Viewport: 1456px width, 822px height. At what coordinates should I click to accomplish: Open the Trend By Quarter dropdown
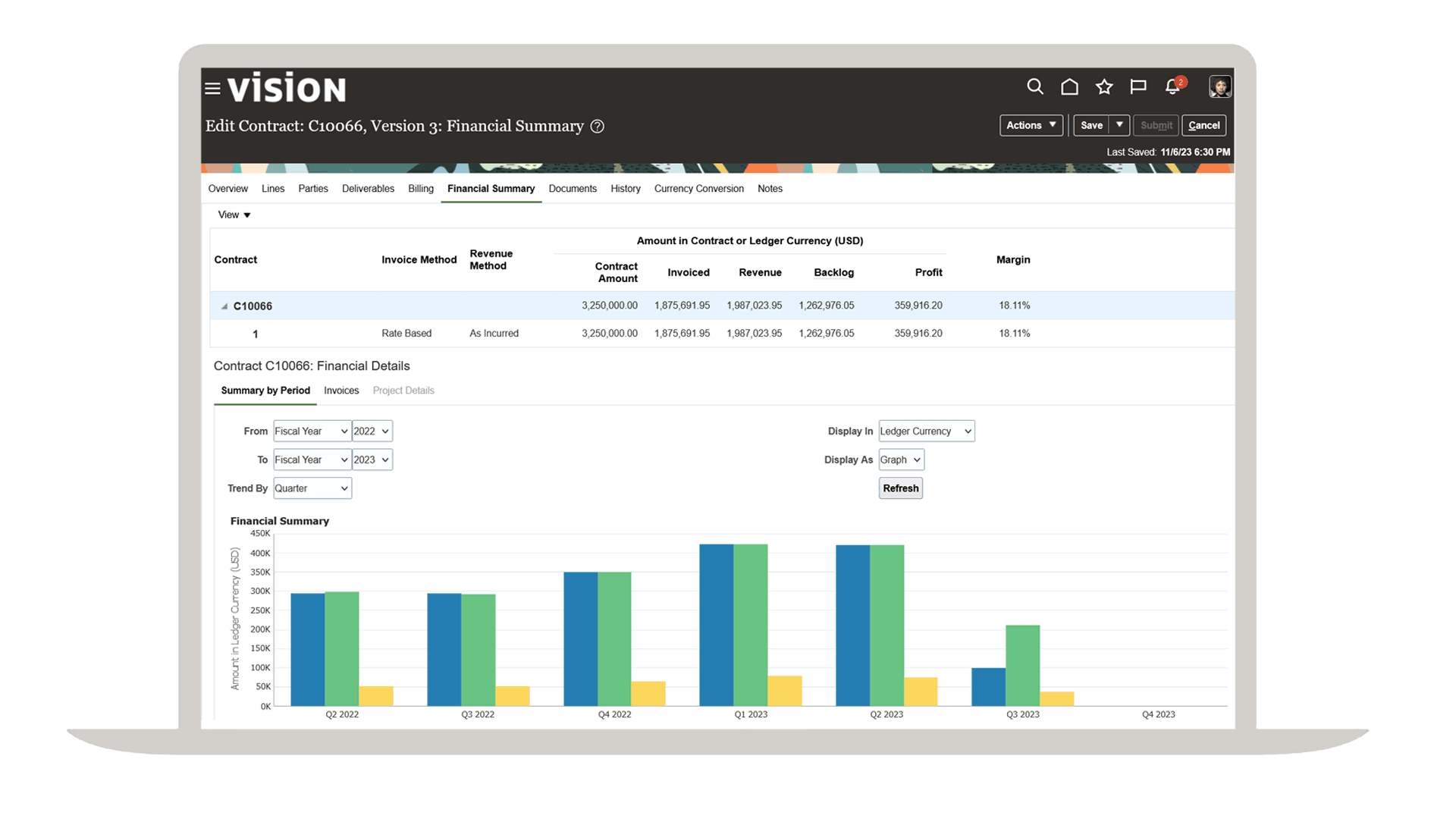click(x=312, y=488)
